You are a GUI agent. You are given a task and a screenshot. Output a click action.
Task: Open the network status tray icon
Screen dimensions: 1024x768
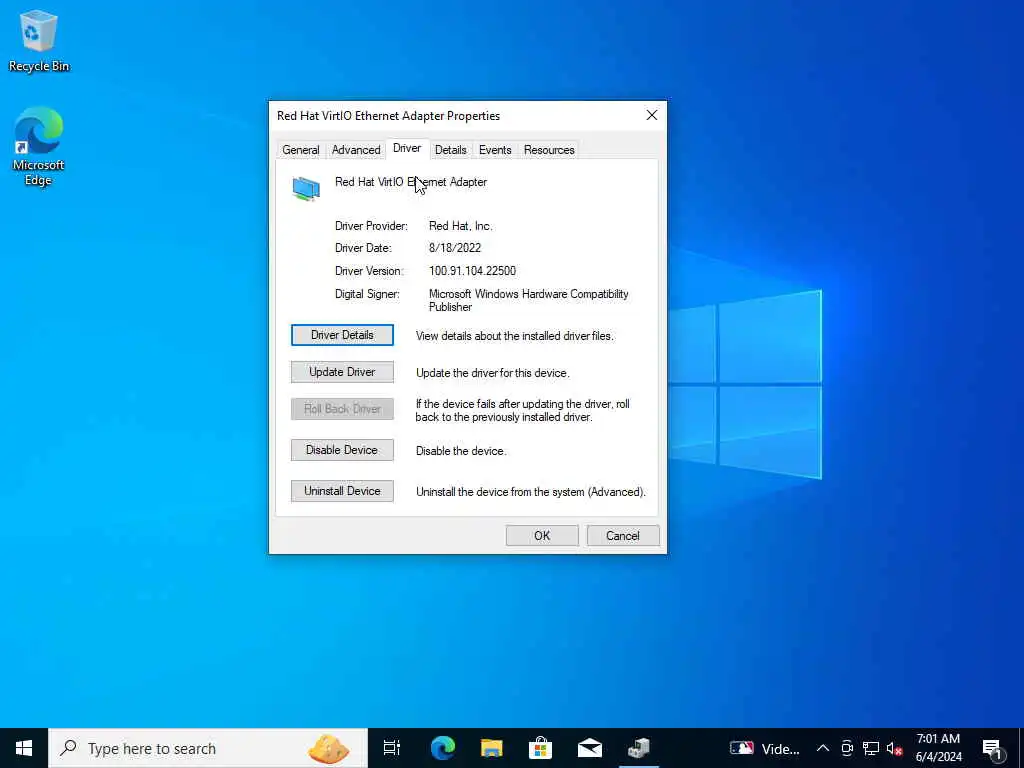(x=871, y=748)
